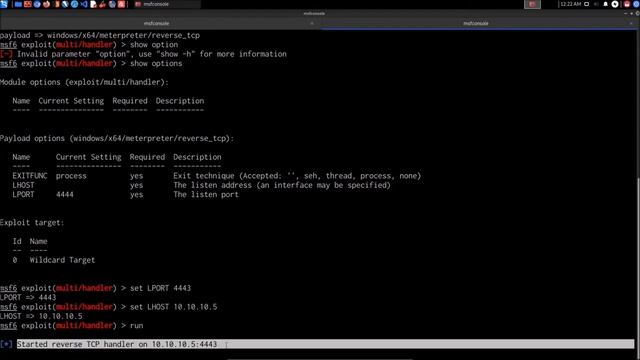Open the Kali applications menu icon

tap(4, 4)
